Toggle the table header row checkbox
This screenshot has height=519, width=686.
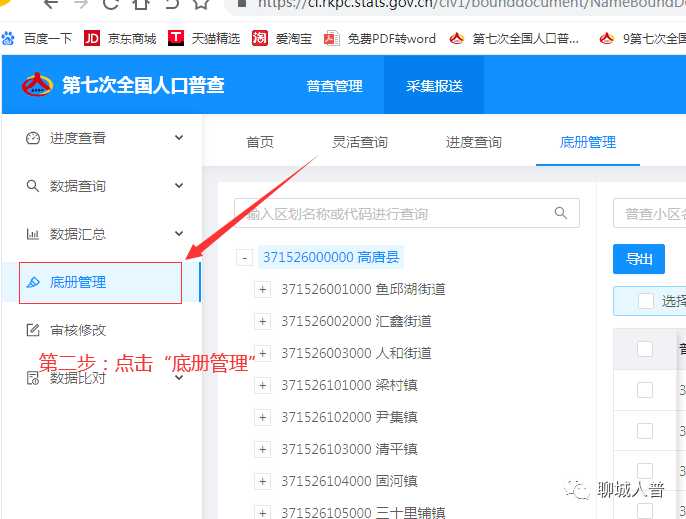645,349
